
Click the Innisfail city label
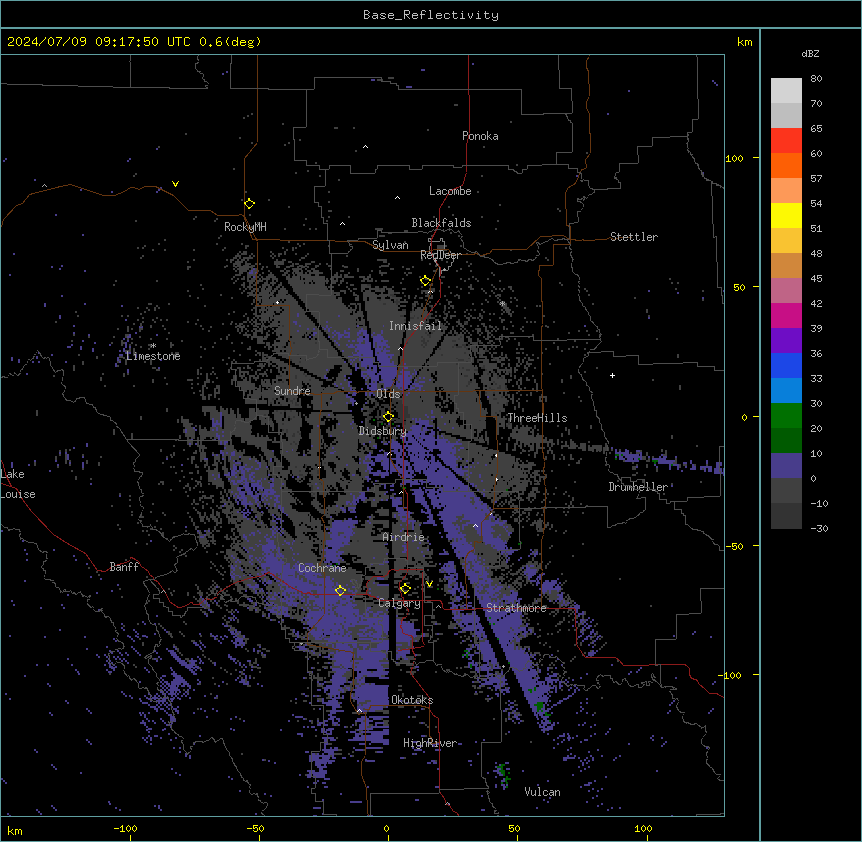415,326
